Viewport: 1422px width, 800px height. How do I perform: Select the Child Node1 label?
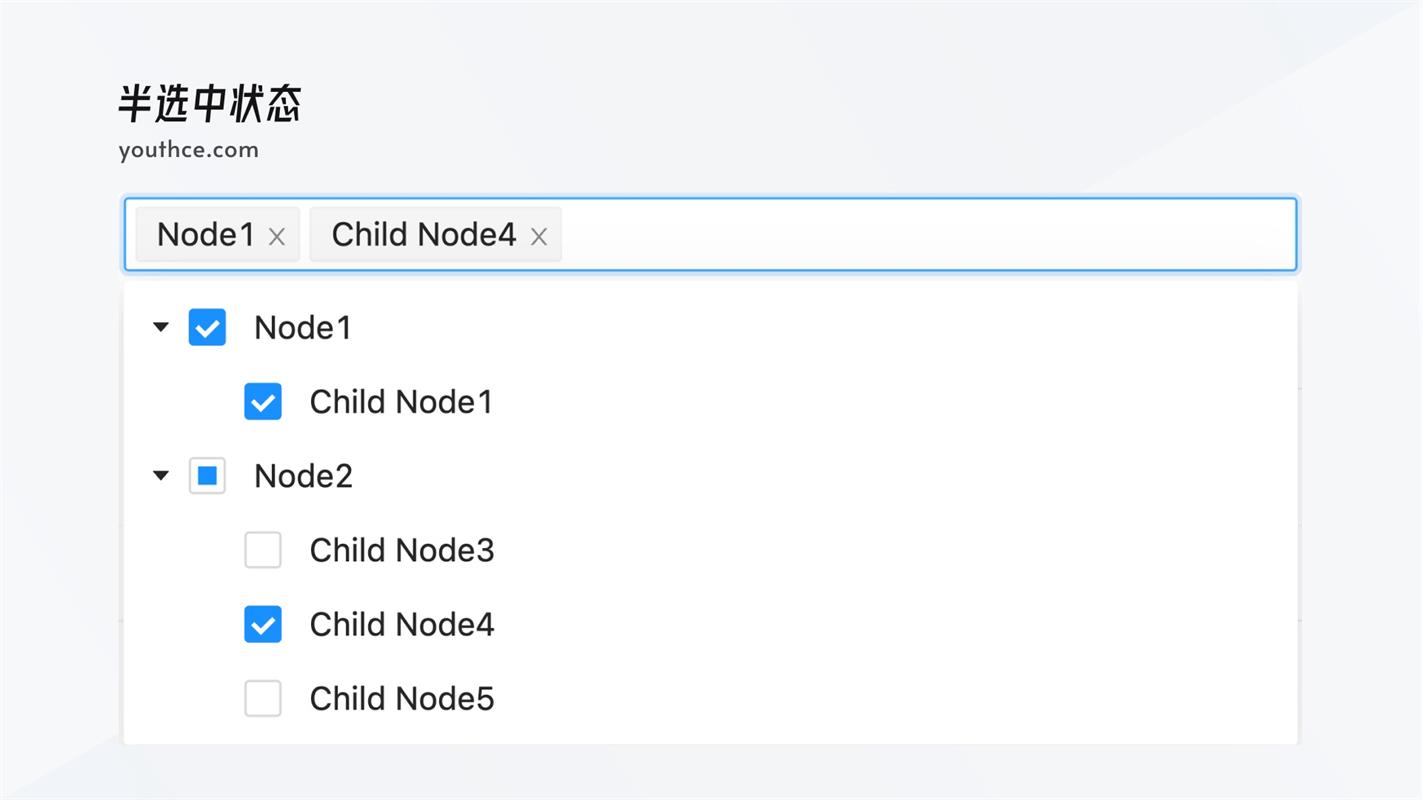[x=401, y=402]
